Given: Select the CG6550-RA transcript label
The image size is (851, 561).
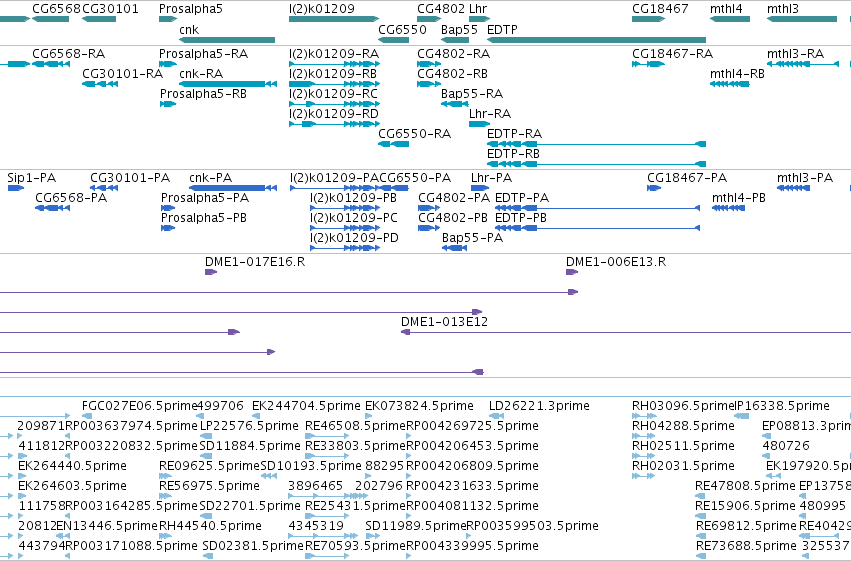Looking at the screenshot, I should point(415,134).
